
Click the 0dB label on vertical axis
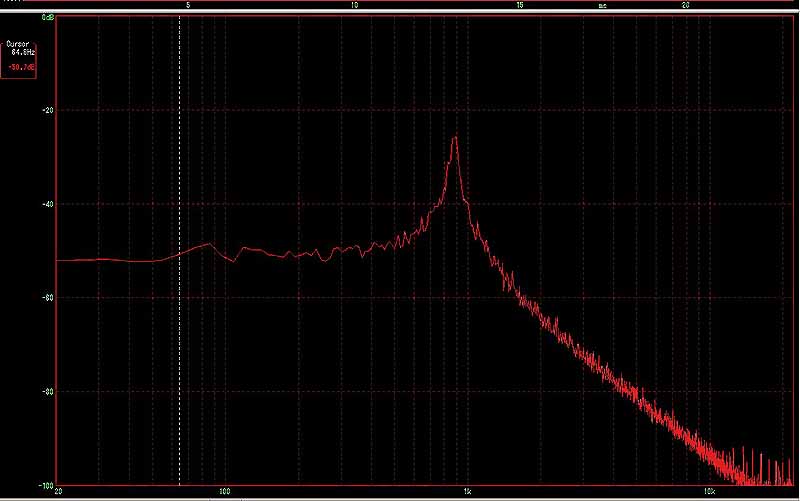tap(47, 17)
